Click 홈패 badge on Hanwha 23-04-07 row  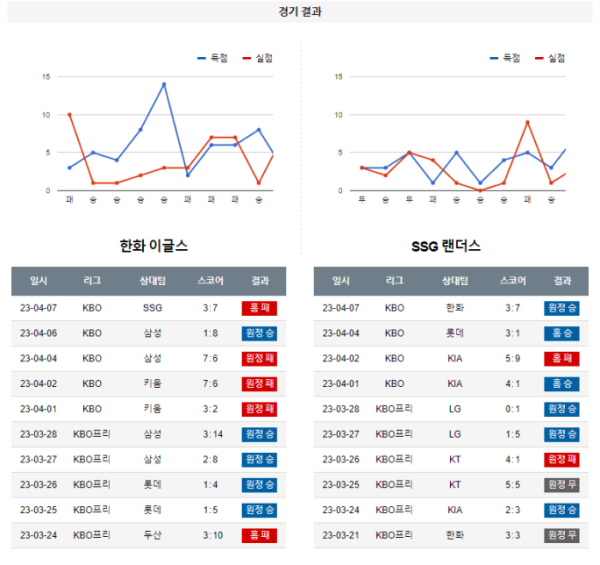(259, 308)
